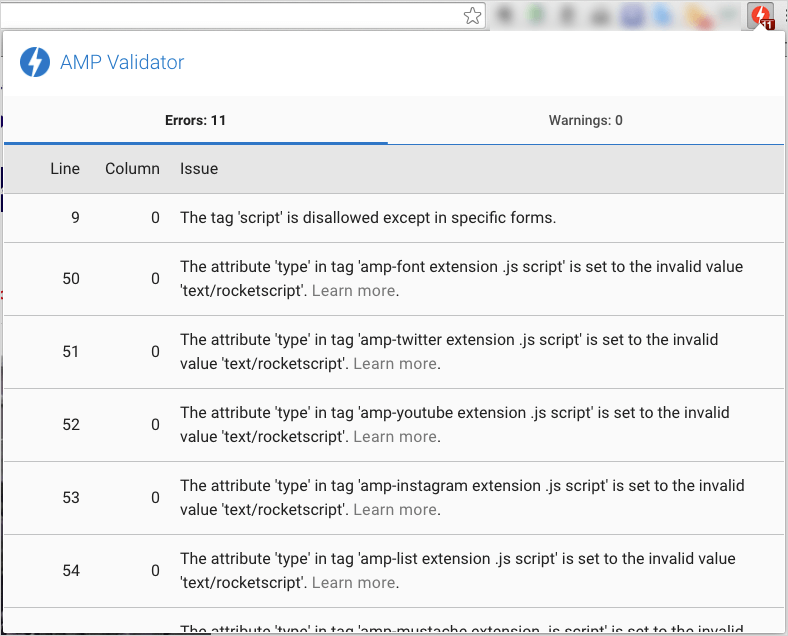Click line number 51 cell
Image resolution: width=788 pixels, height=636 pixels.
coord(71,352)
